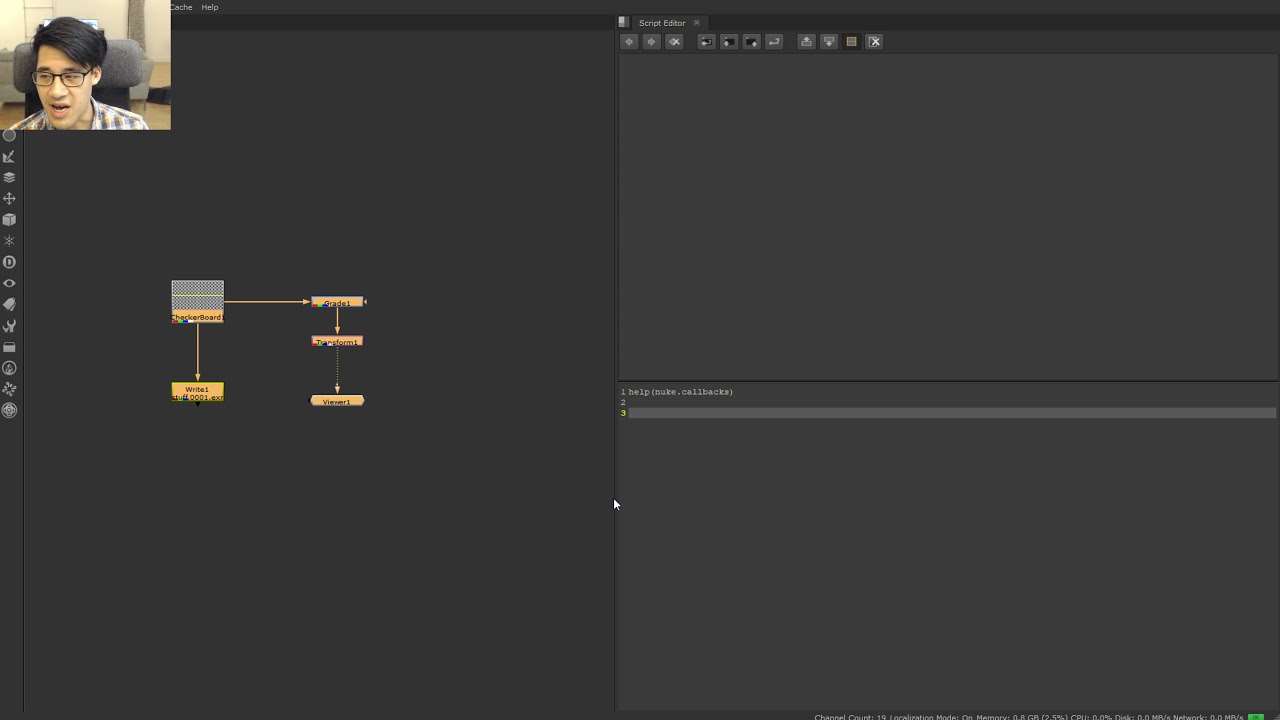This screenshot has width=1280, height=720.
Task: Click Load a Script icon
Action: click(x=729, y=42)
